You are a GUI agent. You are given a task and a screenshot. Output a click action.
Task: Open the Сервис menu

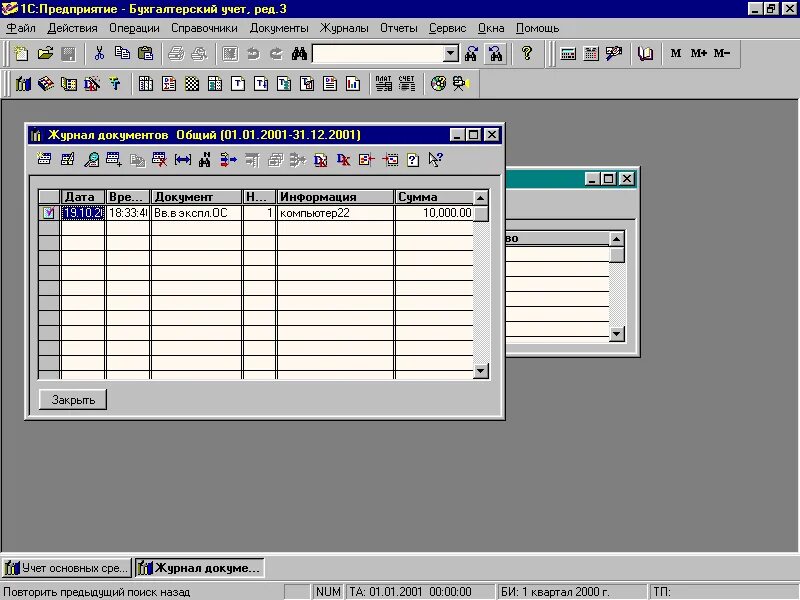[x=447, y=28]
